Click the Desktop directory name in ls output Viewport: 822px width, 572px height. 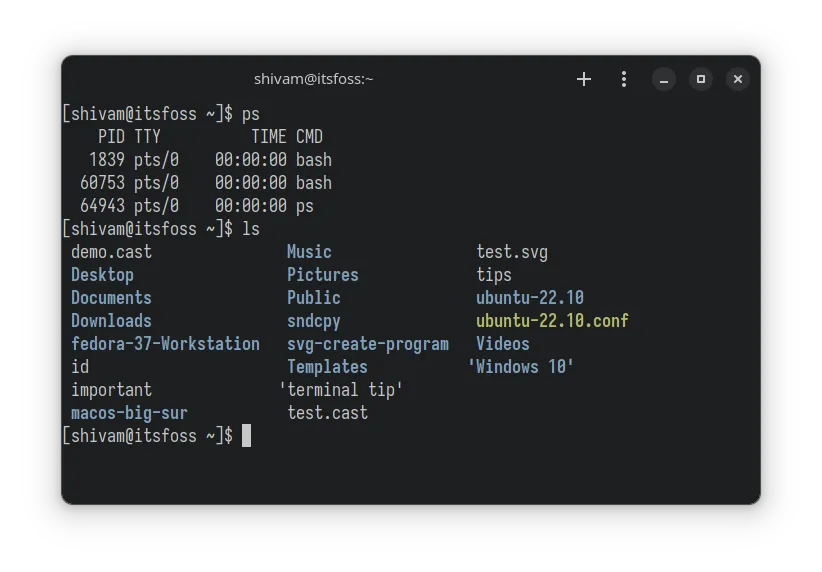[x=102, y=275]
